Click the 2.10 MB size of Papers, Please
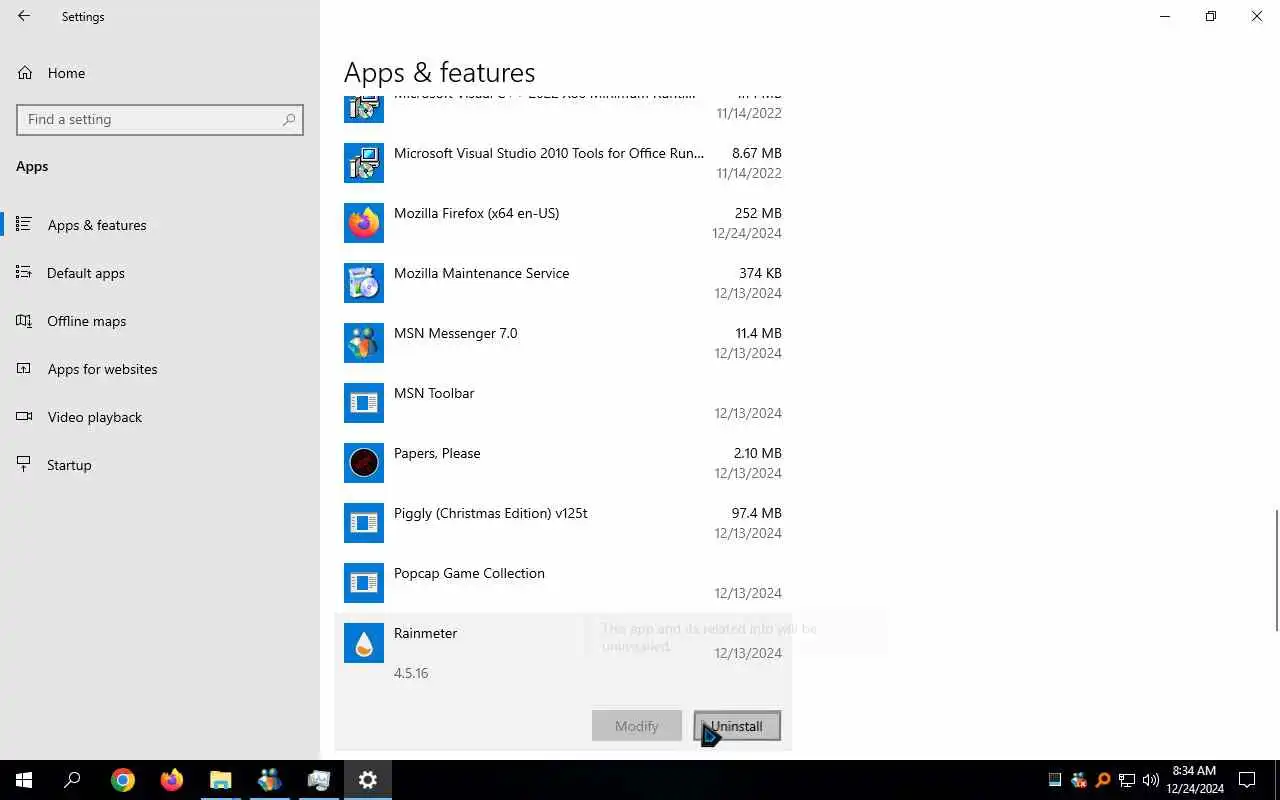The image size is (1280, 800). tap(757, 453)
